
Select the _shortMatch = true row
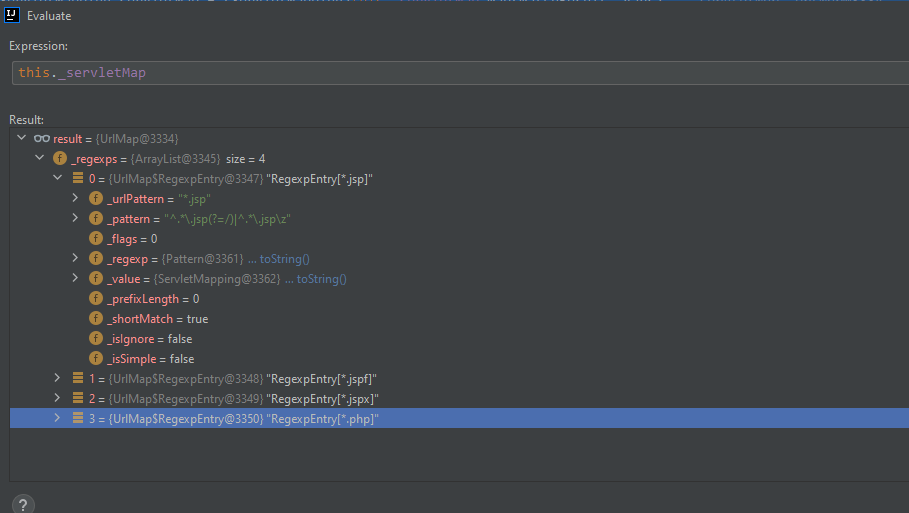459,318
